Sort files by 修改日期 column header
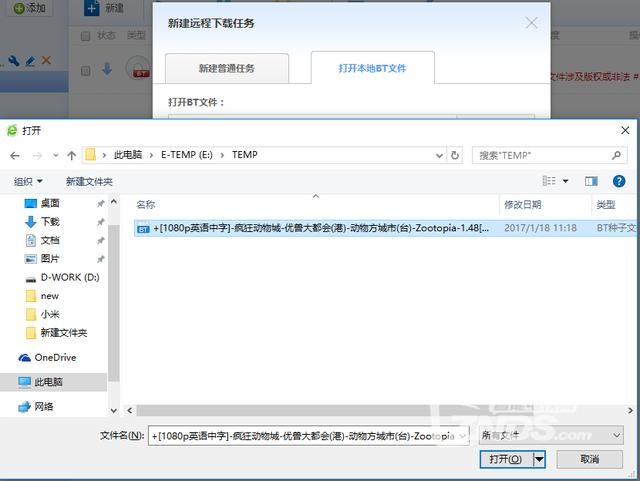640x481 pixels. (522, 204)
